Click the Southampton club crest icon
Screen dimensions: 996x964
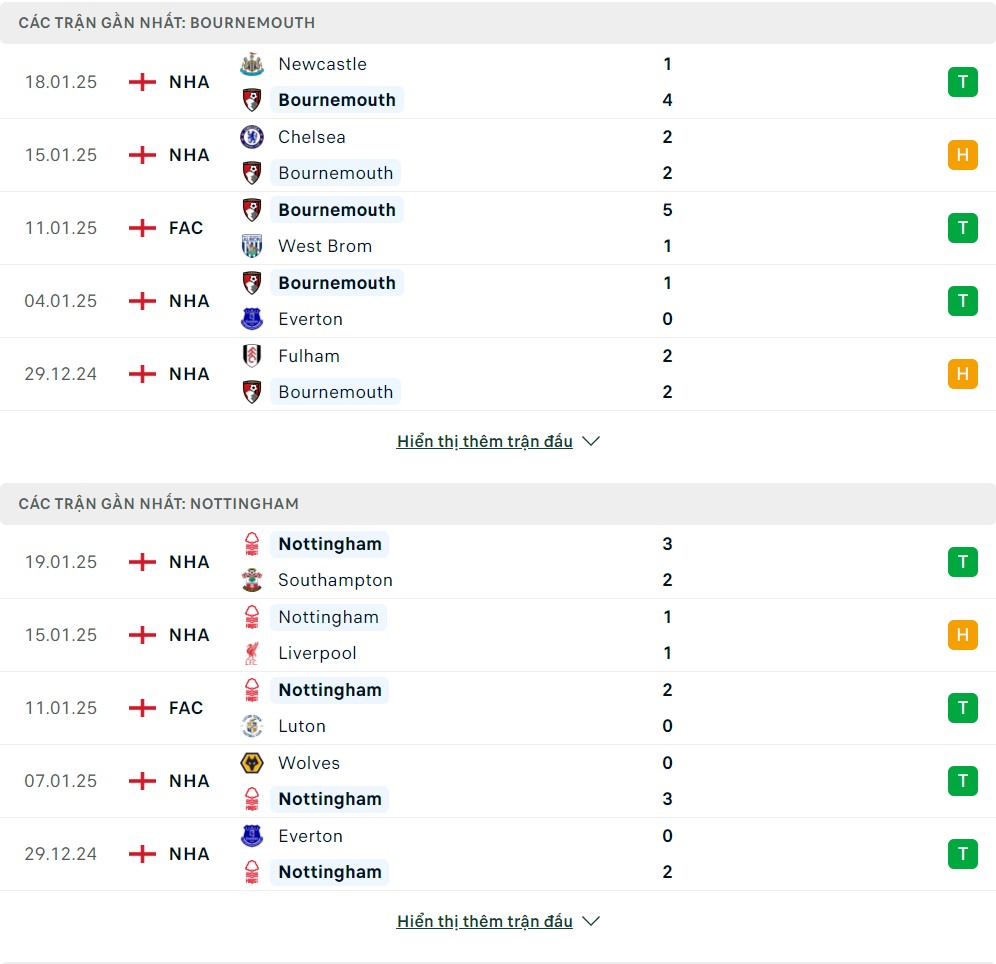[x=252, y=580]
